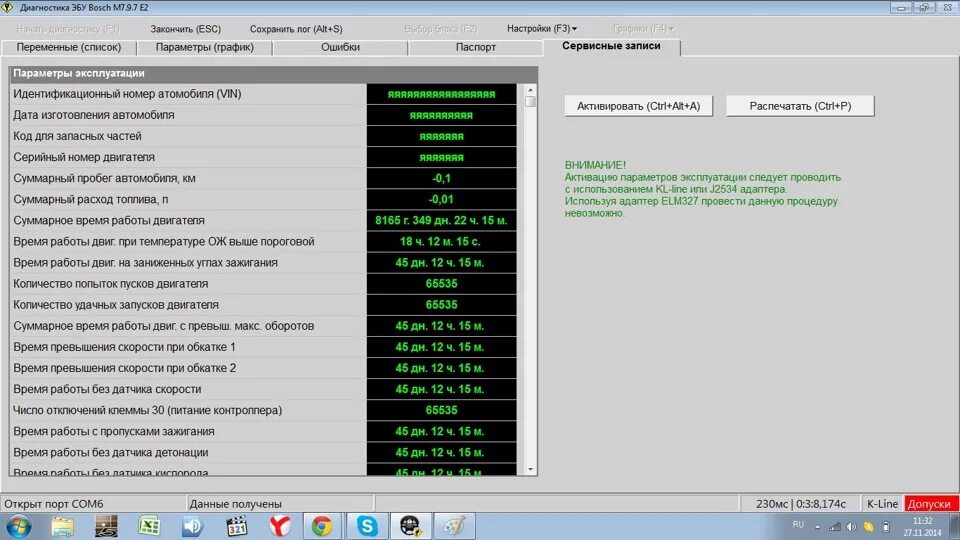Image resolution: width=960 pixels, height=540 pixels.
Task: Click the taskbar icon right of Explorer
Action: click(x=106, y=527)
